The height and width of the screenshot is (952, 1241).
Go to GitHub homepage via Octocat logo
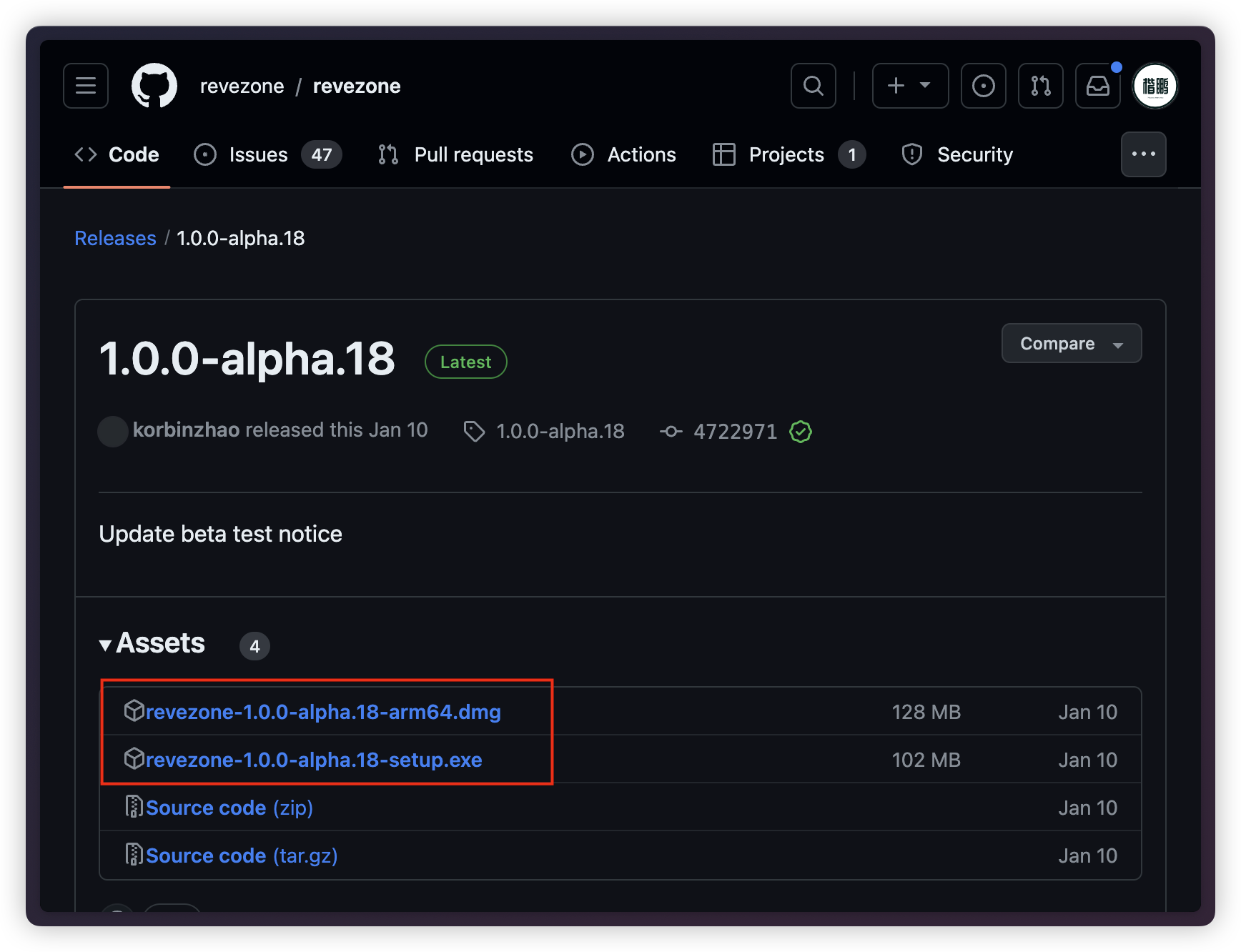point(154,86)
